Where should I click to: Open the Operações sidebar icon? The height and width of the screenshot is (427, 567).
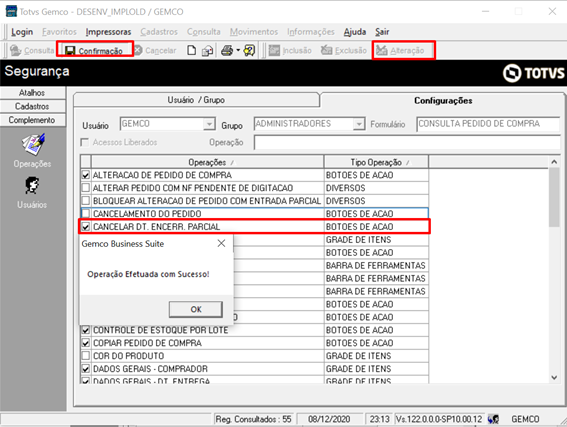pos(33,144)
